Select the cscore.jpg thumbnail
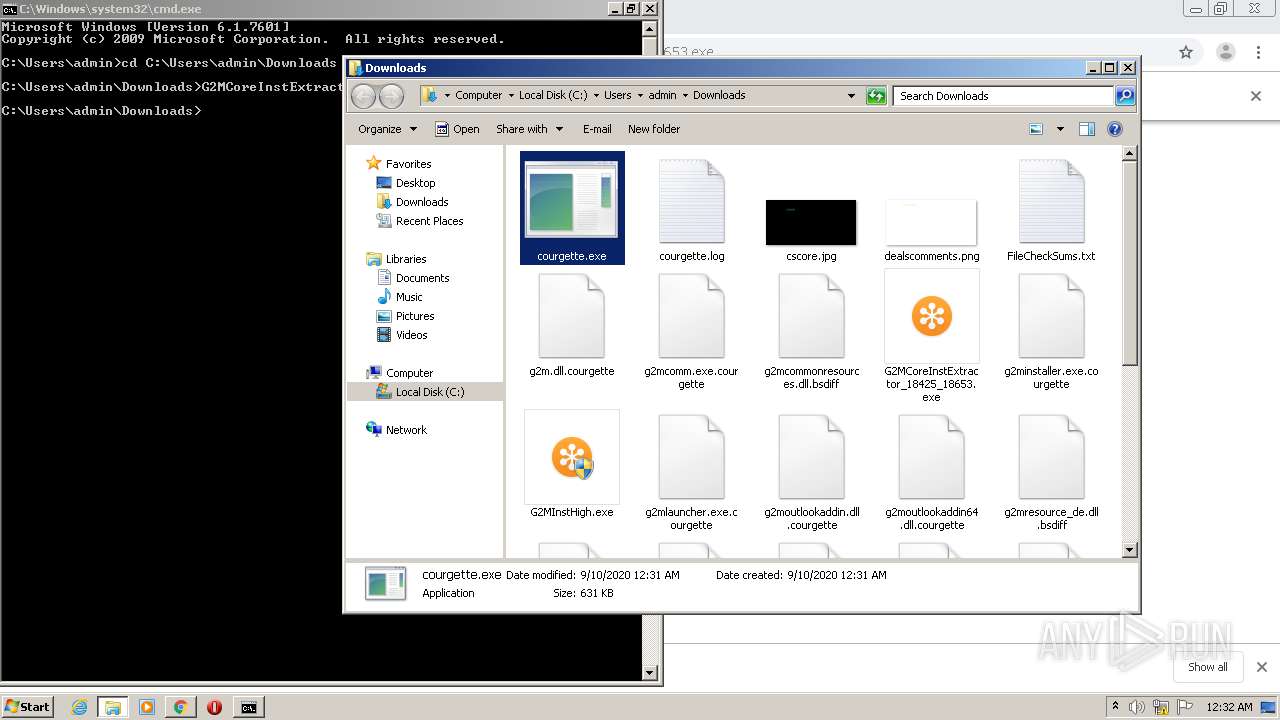Viewport: 1280px width, 720px height. click(811, 222)
